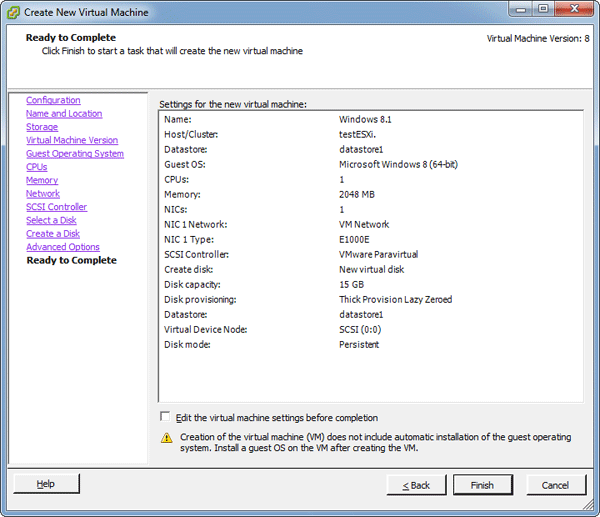Open the Create a Disk step
Viewport: 600px width, 517px height.
[53, 234]
